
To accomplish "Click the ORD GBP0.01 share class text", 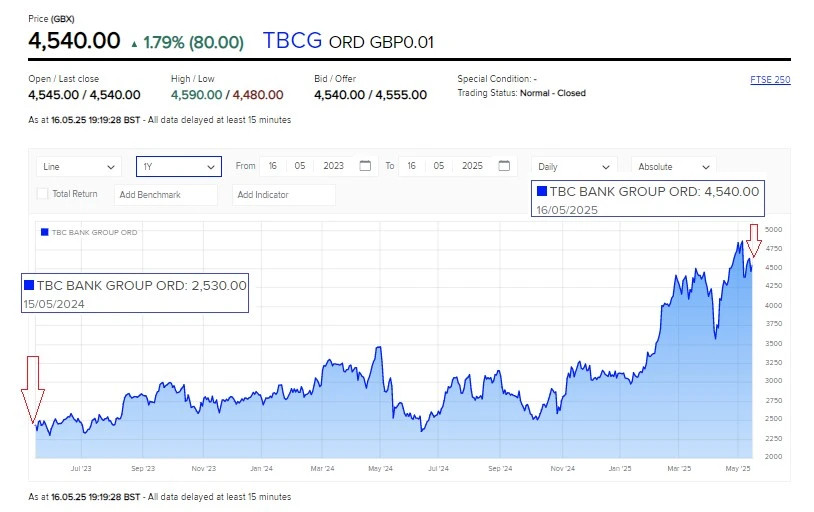I will tap(381, 42).
